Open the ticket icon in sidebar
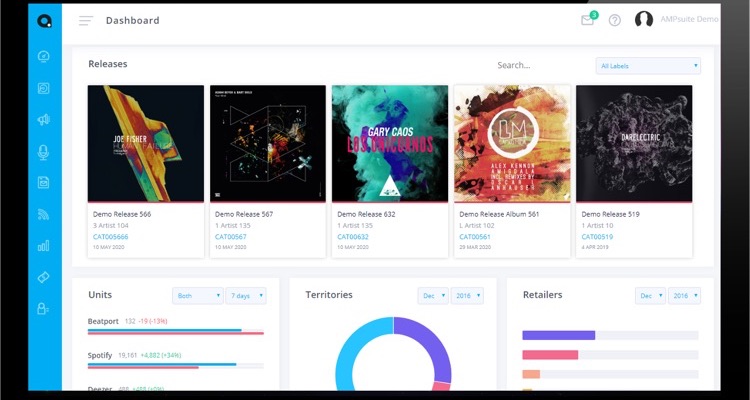 (x=44, y=278)
